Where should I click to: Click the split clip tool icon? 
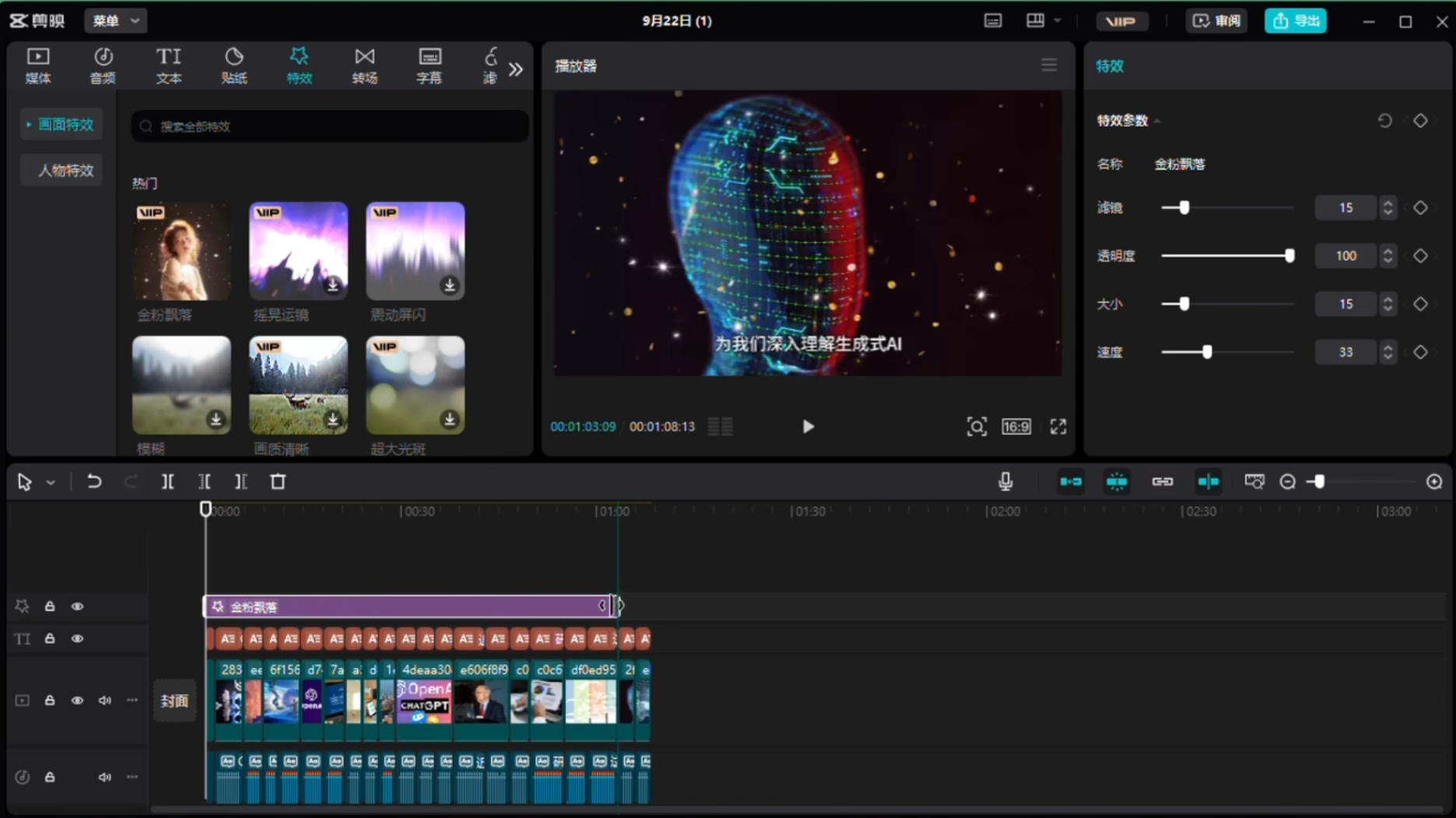pos(167,482)
